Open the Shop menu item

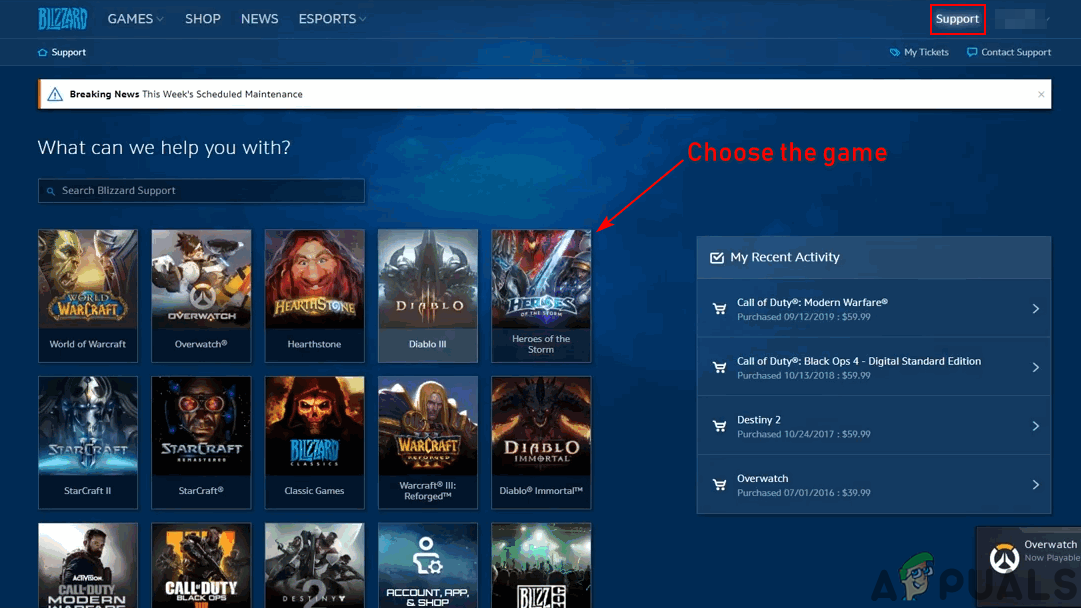(x=203, y=19)
